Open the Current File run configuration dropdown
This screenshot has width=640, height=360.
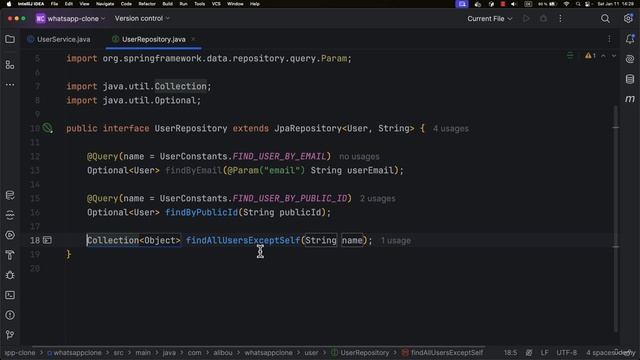click(489, 19)
